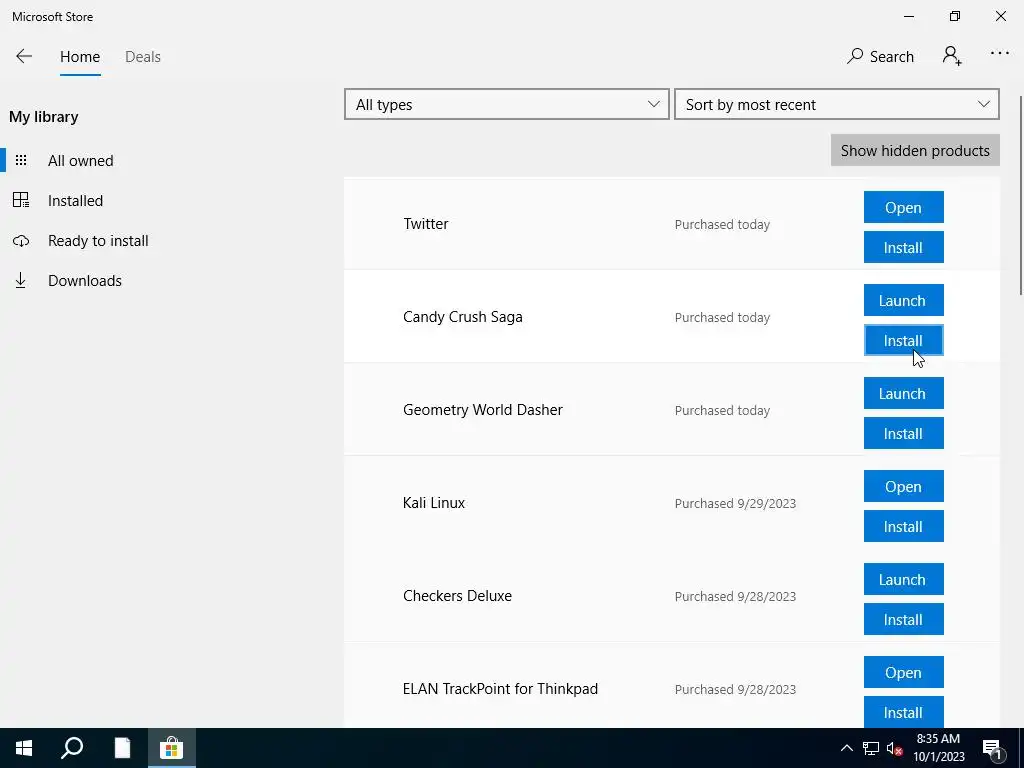This screenshot has height=768, width=1024.
Task: Click the library list vertical scrollbar
Action: pos(1020,196)
